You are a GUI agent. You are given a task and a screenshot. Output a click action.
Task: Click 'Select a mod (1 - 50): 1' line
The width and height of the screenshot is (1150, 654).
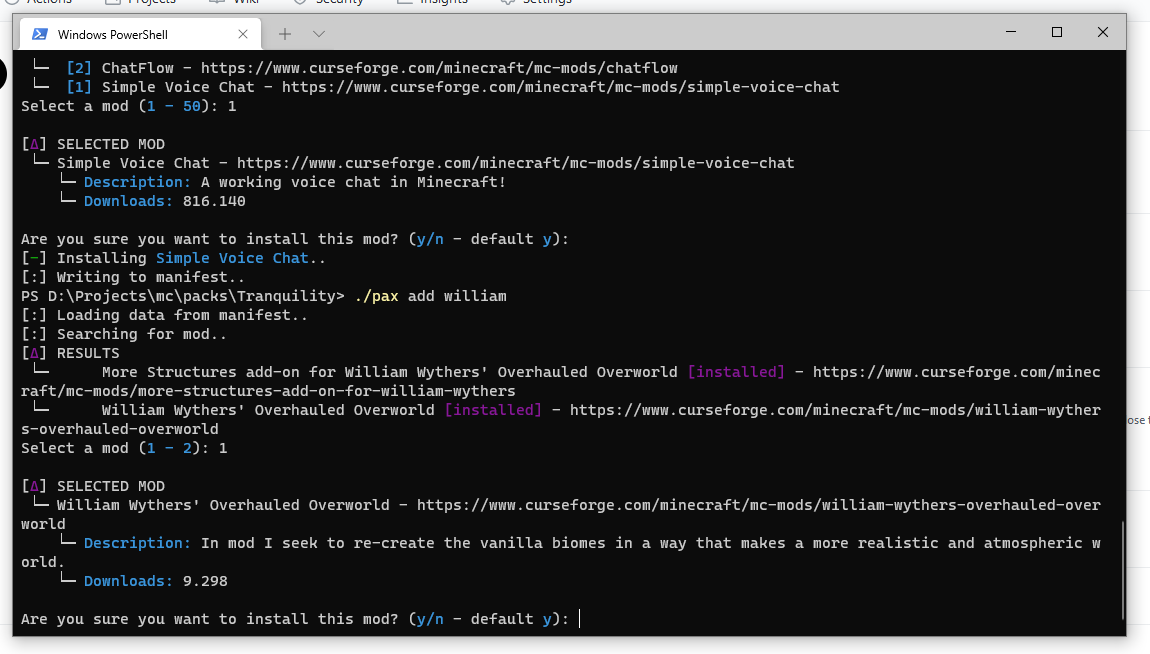[x=128, y=106]
